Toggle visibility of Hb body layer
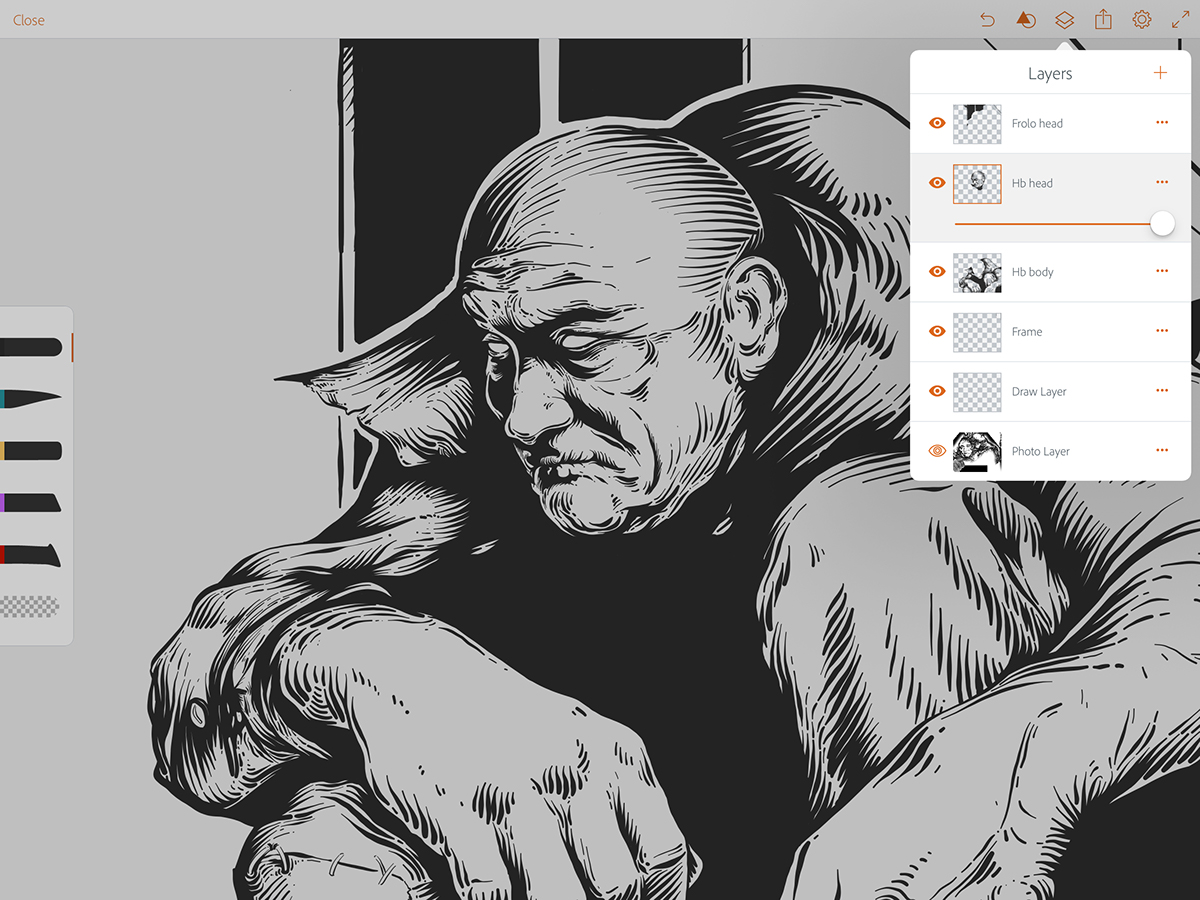The height and width of the screenshot is (900, 1200). click(x=937, y=271)
